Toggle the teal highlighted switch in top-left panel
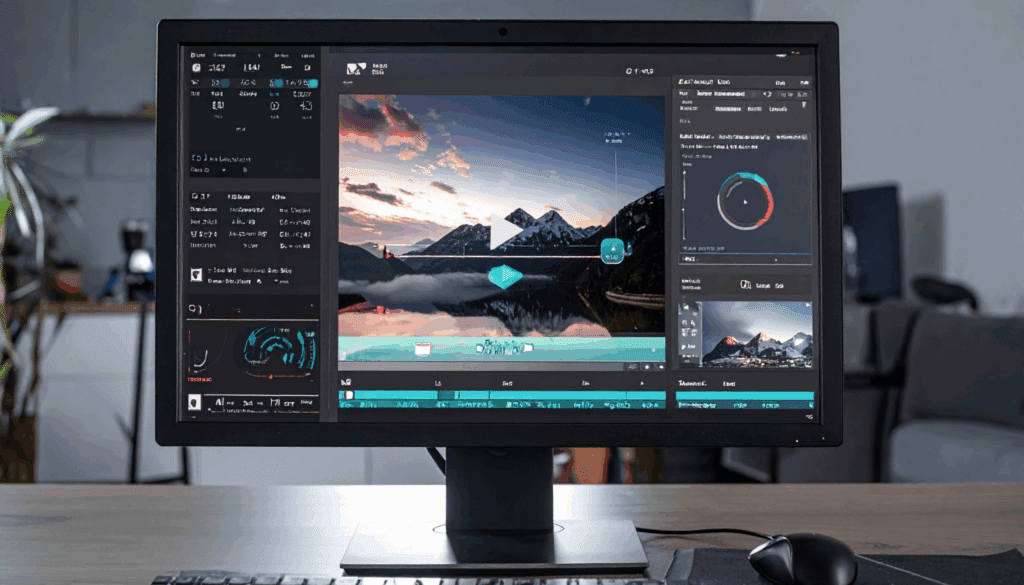1024x585 pixels. 219,83
